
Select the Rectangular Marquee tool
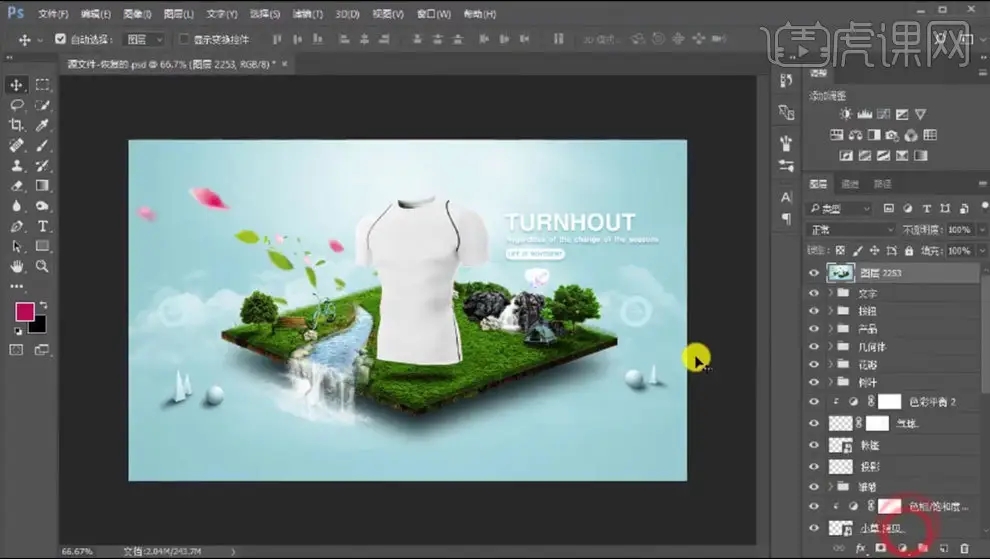tap(42, 85)
